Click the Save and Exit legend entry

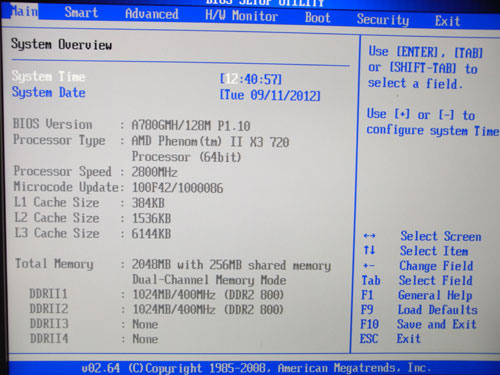pyautogui.click(x=437, y=324)
